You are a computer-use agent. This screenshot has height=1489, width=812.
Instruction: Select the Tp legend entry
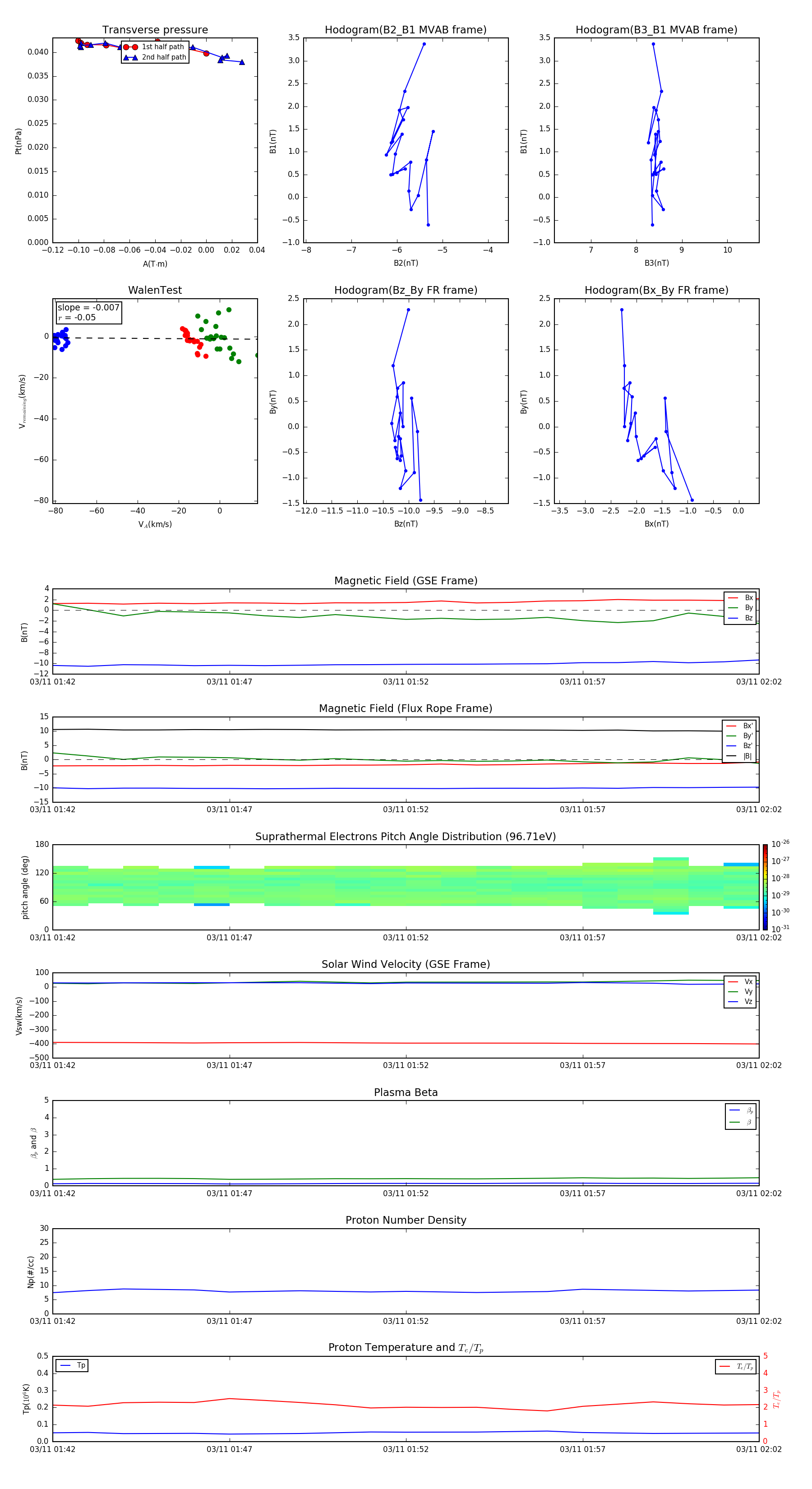point(72,1365)
